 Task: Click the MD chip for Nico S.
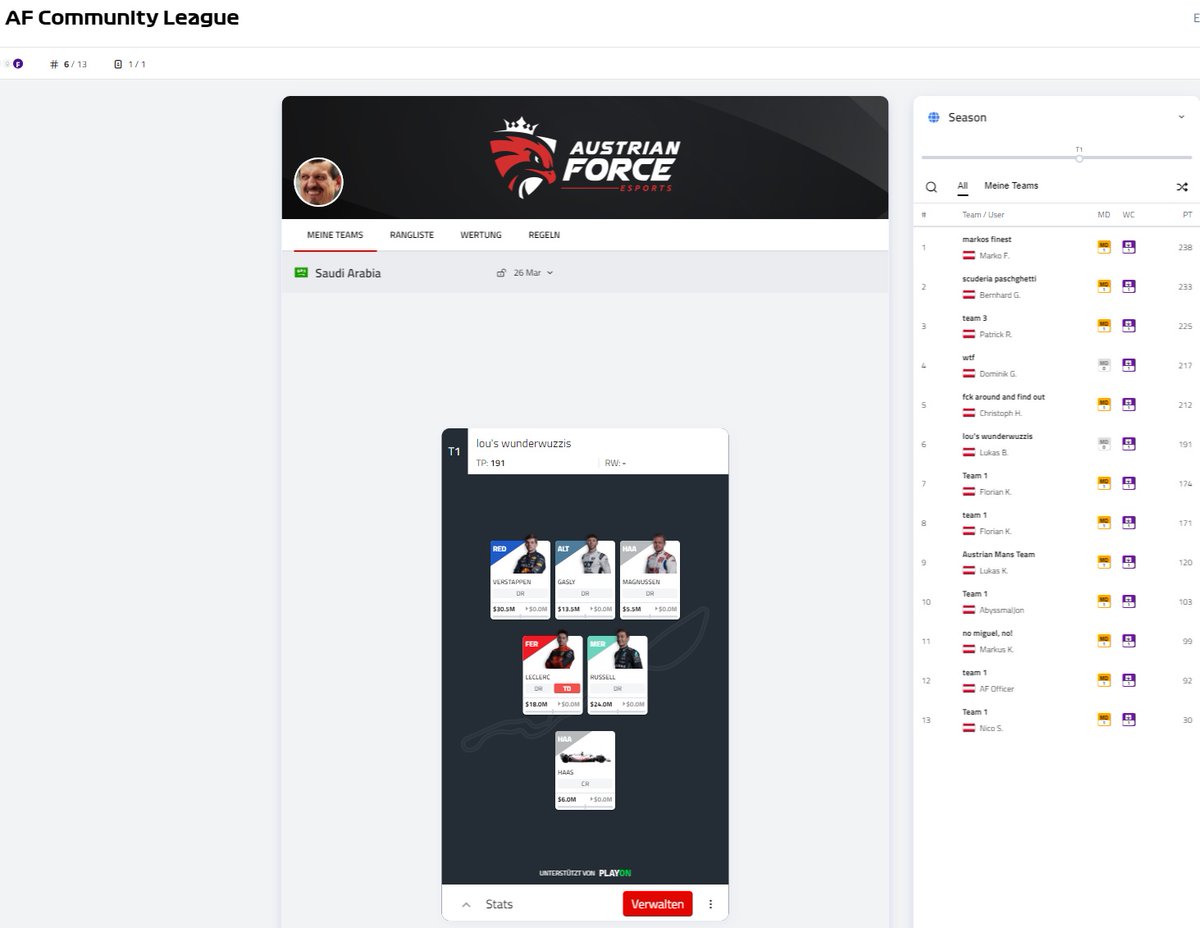coord(1104,719)
